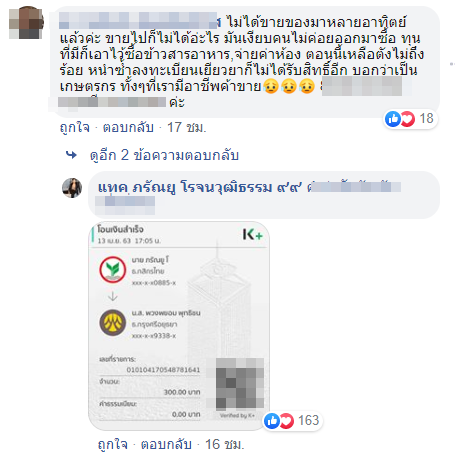Open the 163 reactions count list
The image size is (455, 462).
click(x=309, y=421)
